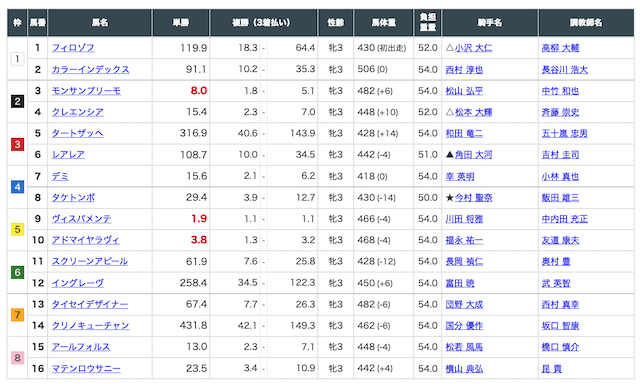Click the red win odds 3.8

point(199,240)
